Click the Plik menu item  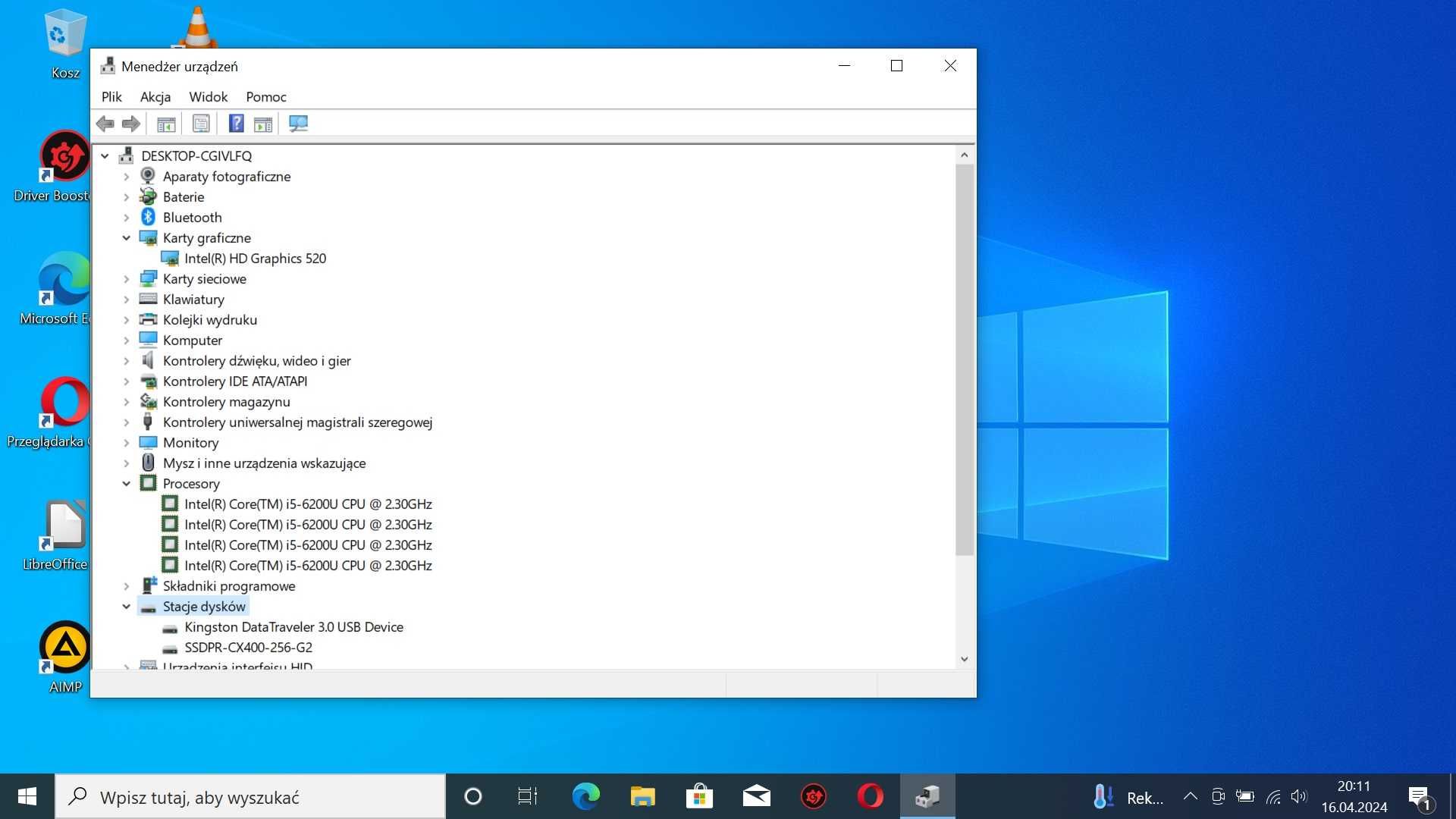point(112,96)
